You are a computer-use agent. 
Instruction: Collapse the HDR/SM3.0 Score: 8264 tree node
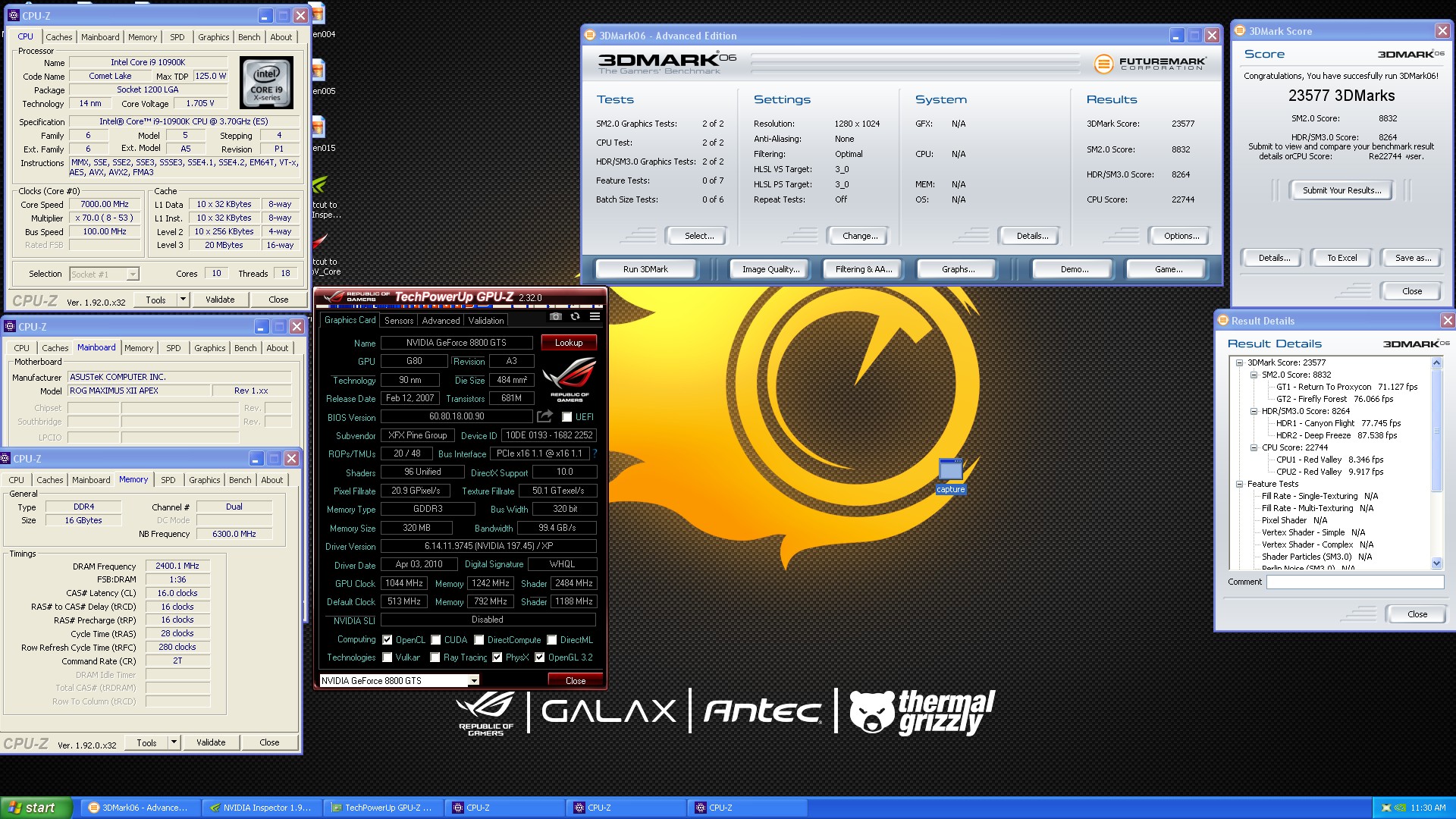tap(1254, 411)
